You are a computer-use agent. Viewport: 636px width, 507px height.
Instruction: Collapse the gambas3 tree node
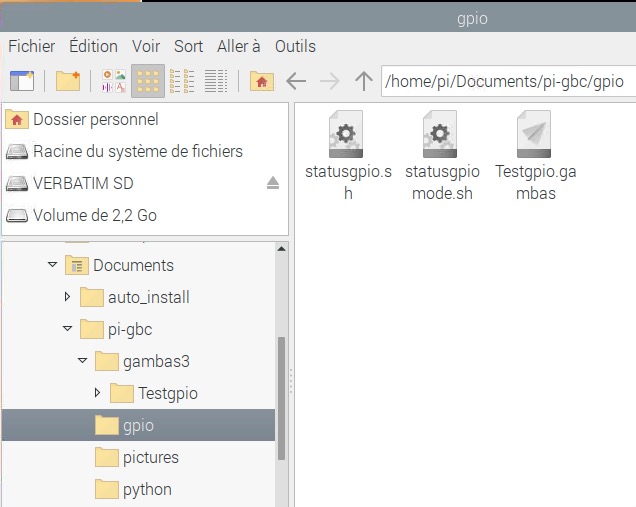coord(82,361)
